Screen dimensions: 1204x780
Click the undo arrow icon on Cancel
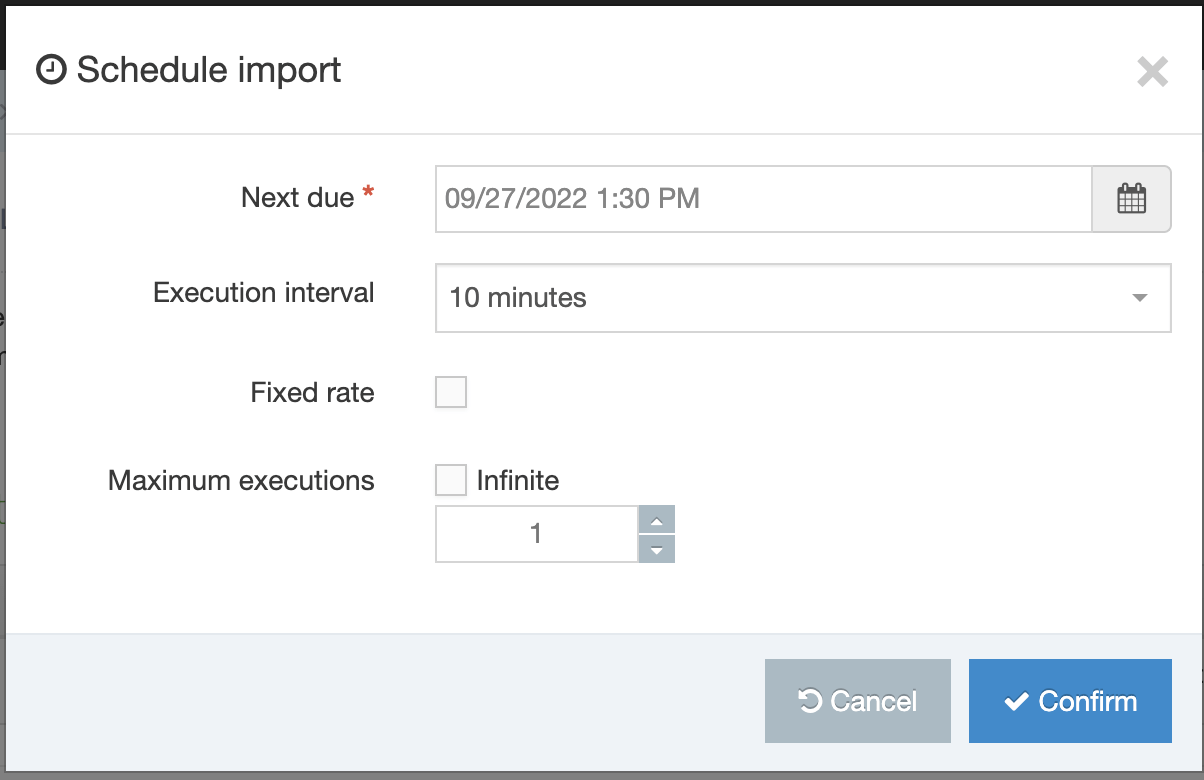pyautogui.click(x=810, y=702)
